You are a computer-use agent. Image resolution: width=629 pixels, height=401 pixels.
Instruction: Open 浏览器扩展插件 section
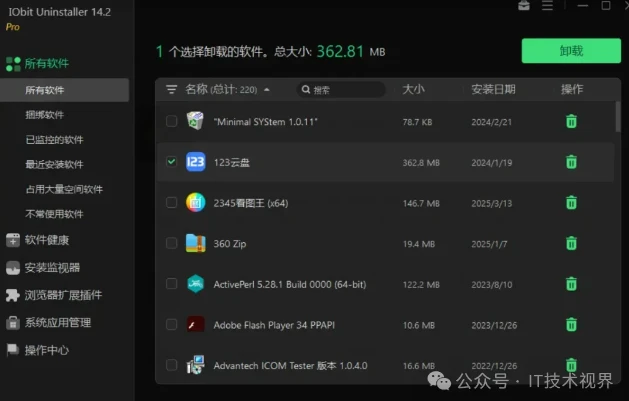pos(63,295)
